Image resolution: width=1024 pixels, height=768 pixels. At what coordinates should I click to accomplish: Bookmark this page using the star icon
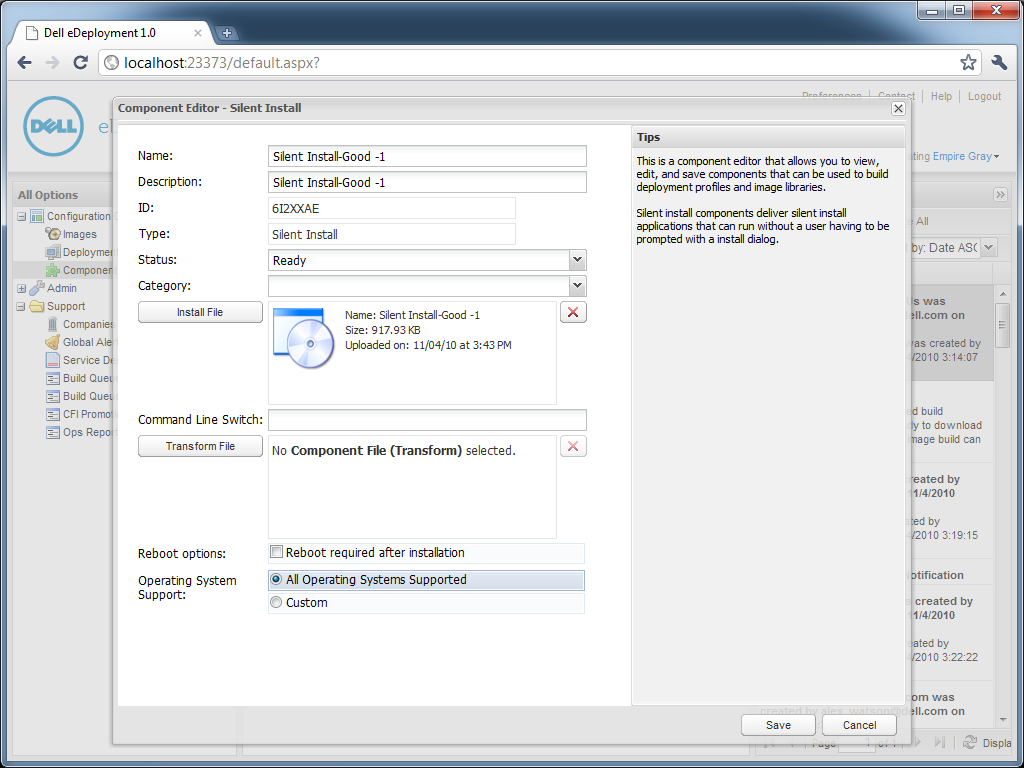(968, 63)
